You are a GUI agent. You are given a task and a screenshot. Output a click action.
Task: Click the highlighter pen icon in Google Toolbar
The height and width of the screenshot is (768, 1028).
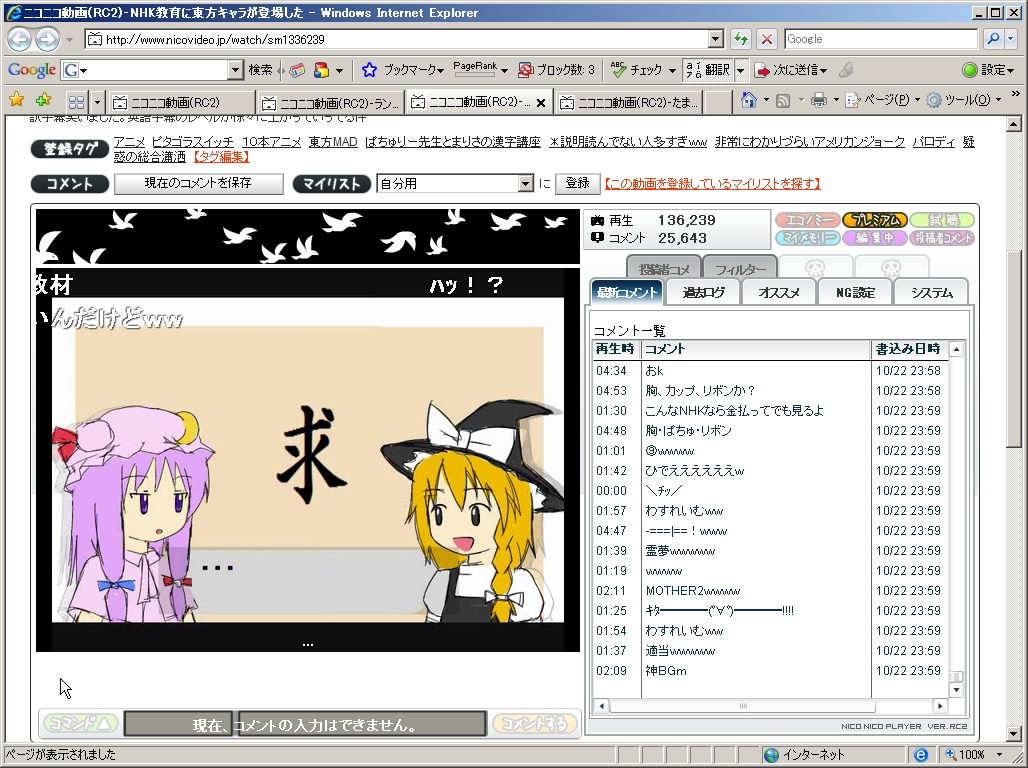tap(846, 70)
